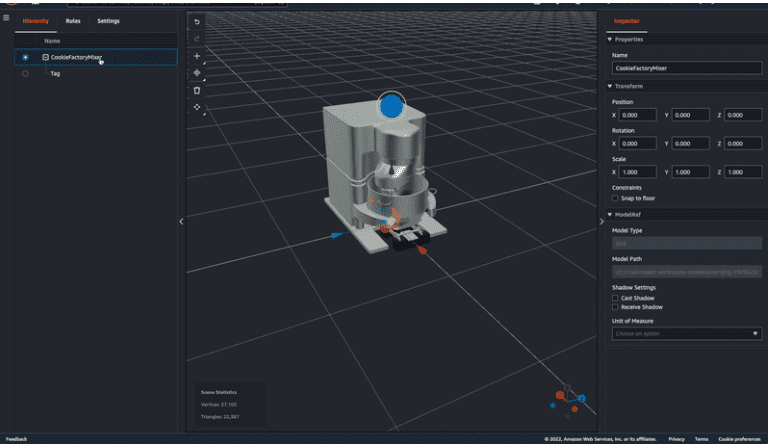Viewport: 771px width, 448px height.
Task: Click Position Z value field
Action: coord(743,115)
